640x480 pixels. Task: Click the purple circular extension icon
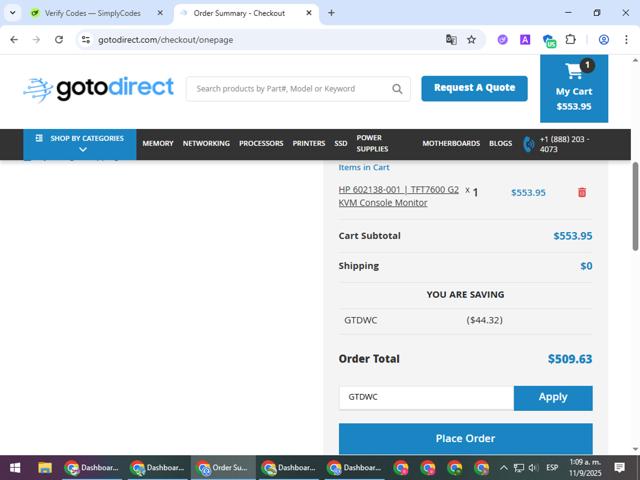click(x=502, y=40)
